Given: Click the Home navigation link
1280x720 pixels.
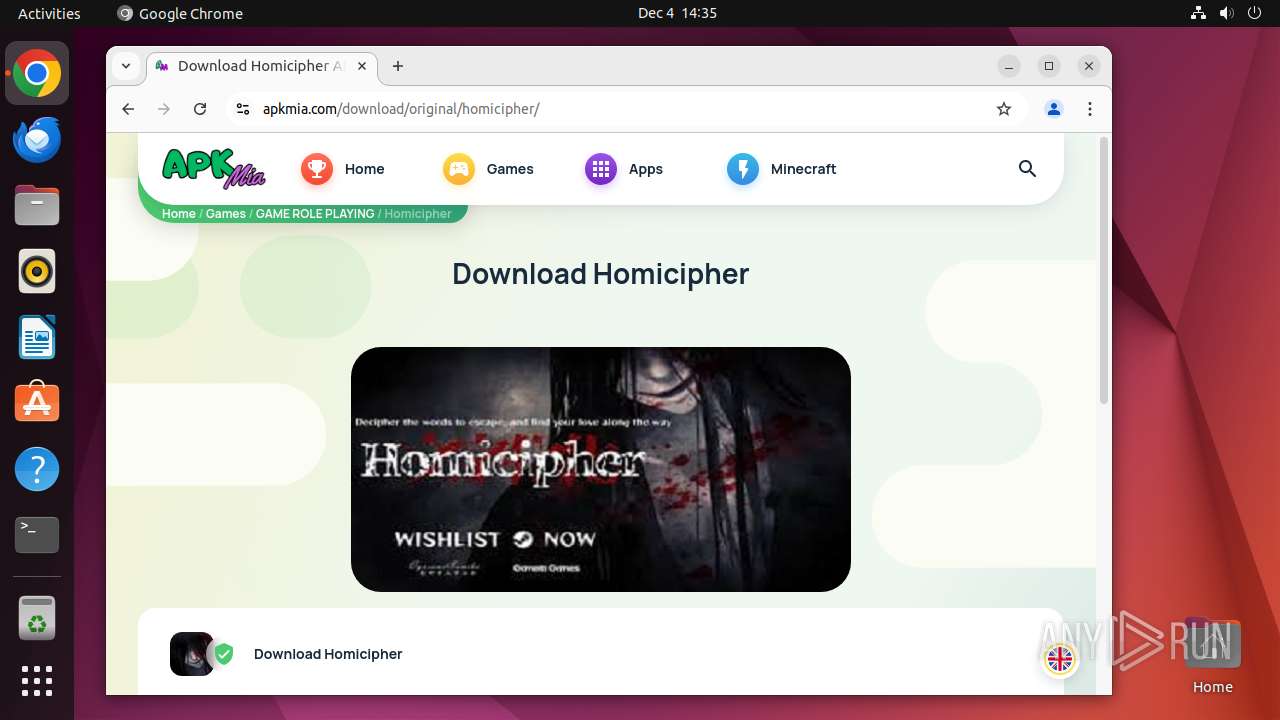Looking at the screenshot, I should click(x=364, y=169).
